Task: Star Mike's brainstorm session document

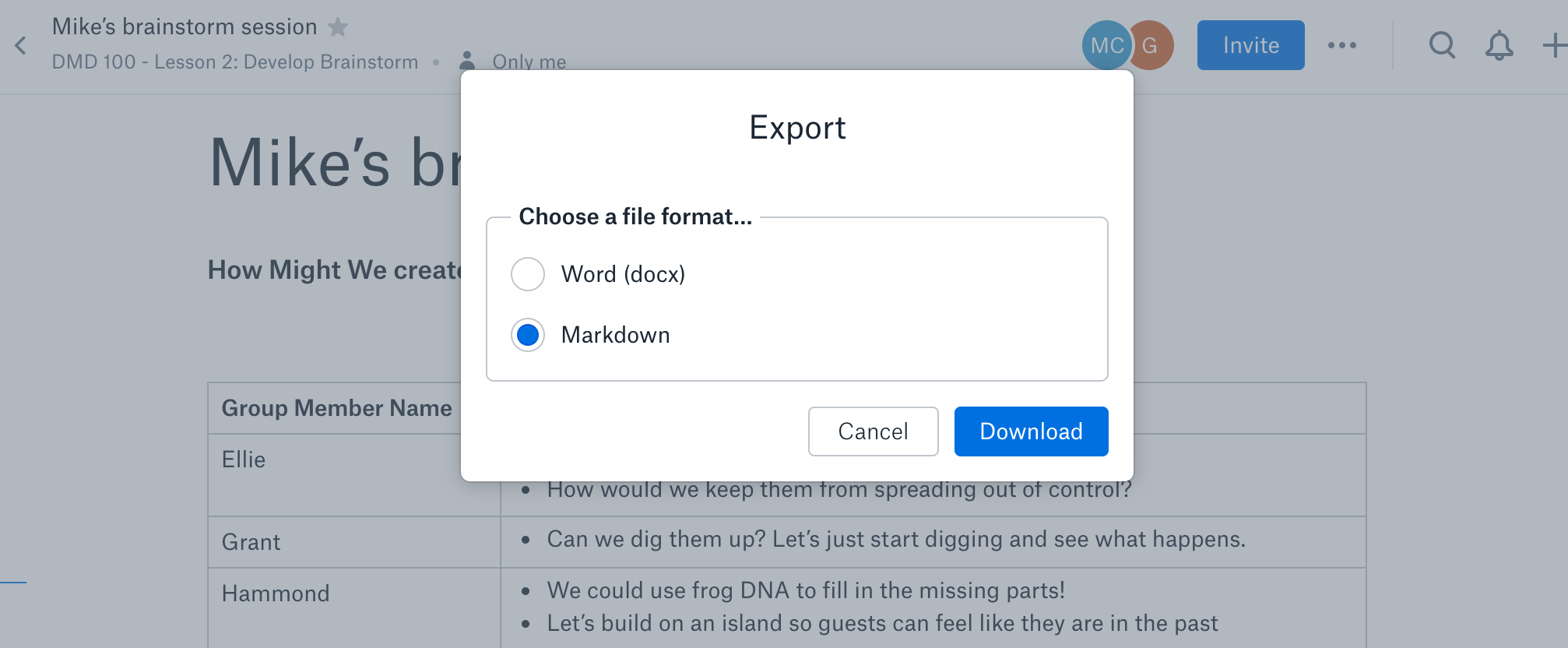Action: [x=338, y=27]
